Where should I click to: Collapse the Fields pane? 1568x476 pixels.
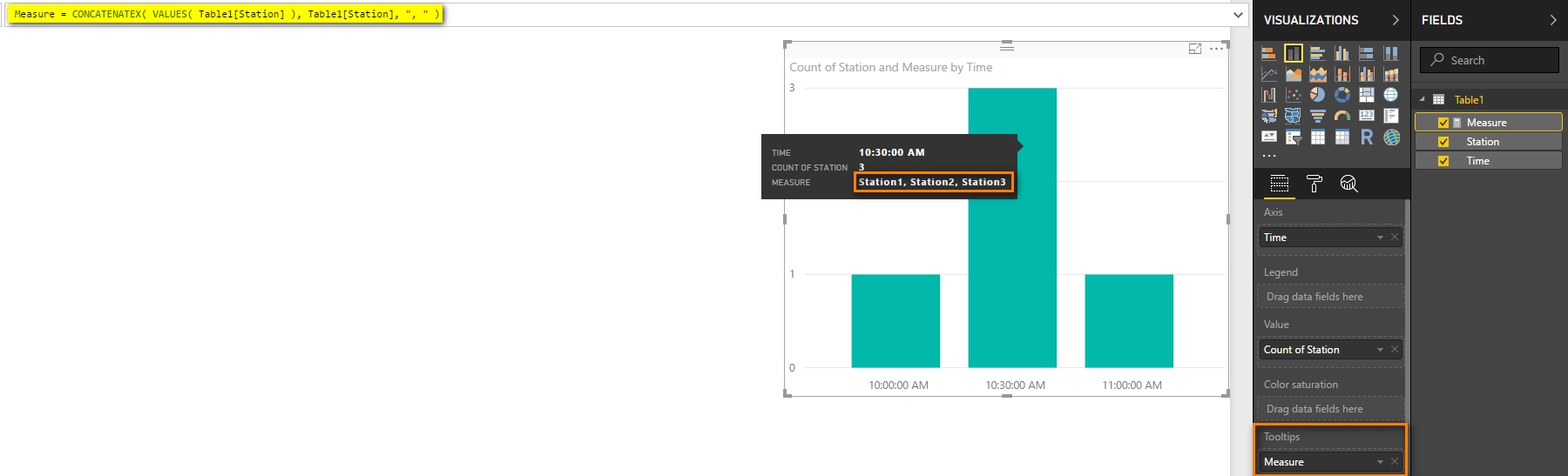[x=1553, y=20]
